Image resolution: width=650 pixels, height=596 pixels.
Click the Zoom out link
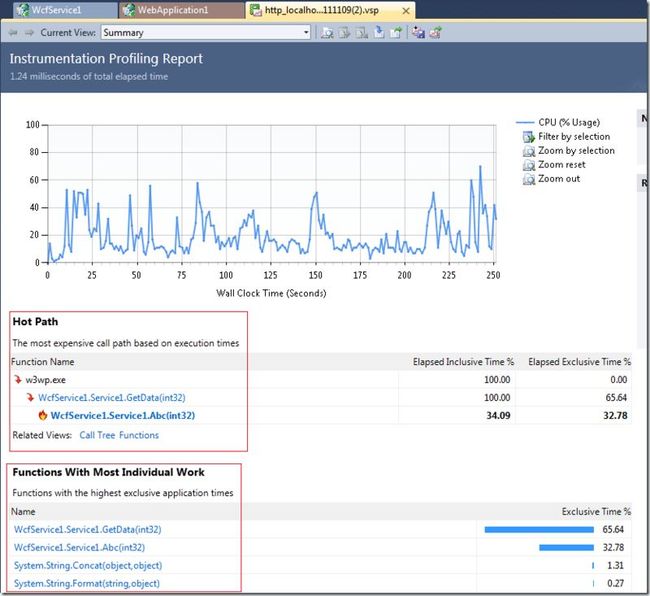tap(559, 179)
